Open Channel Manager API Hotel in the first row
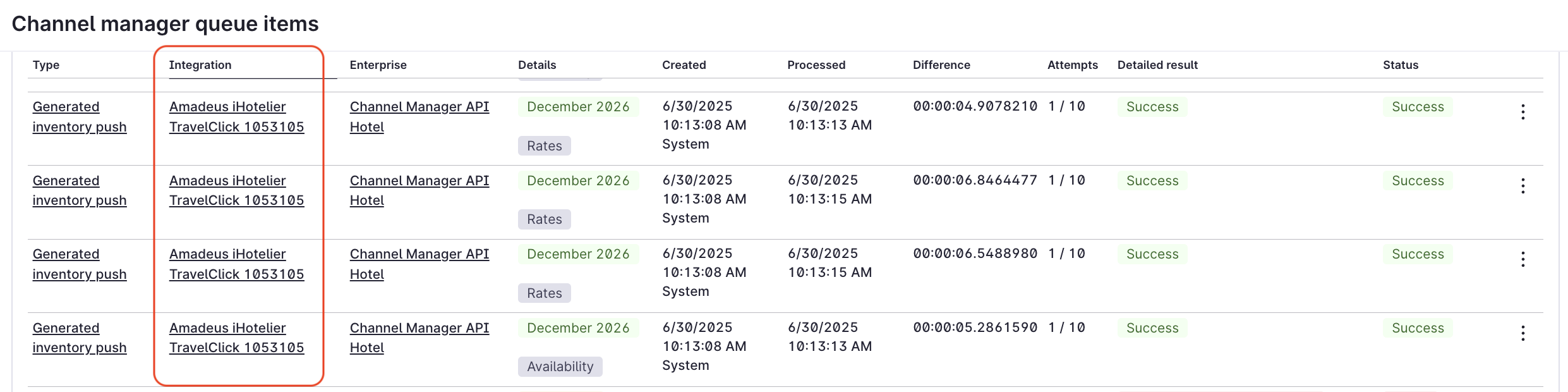This screenshot has height=392, width=1568. point(419,117)
